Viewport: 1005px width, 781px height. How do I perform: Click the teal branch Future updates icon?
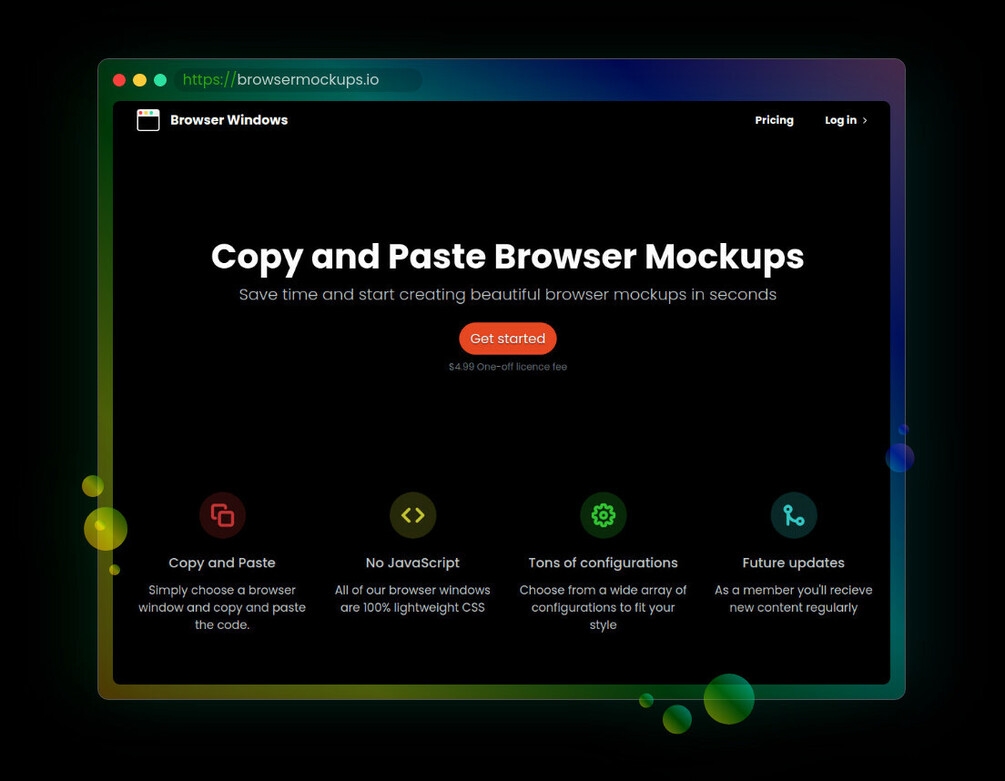[793, 515]
